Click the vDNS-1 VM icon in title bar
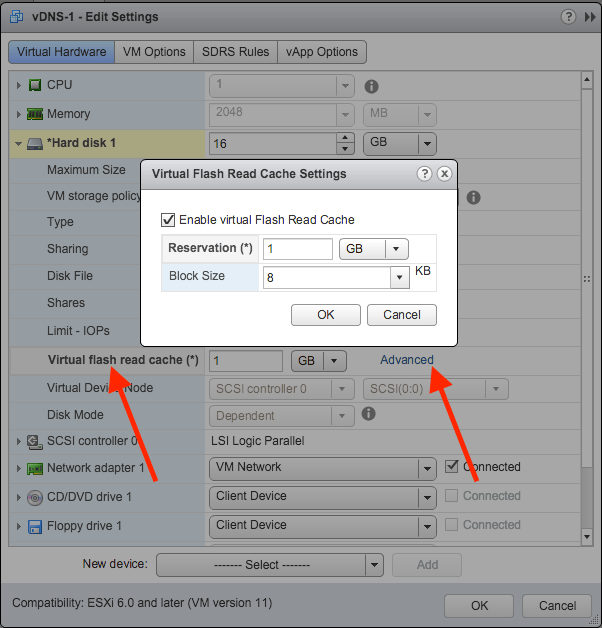 [16, 17]
